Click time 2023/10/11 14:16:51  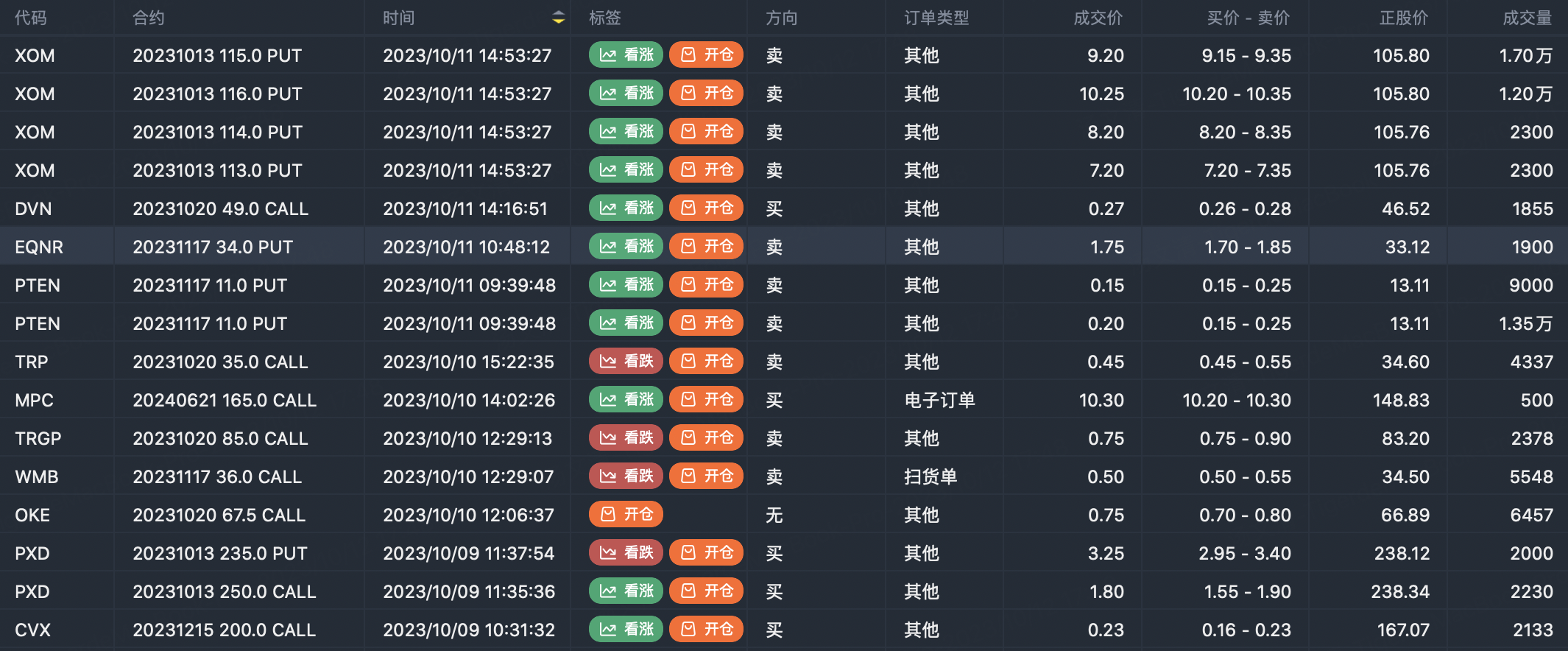[465, 208]
